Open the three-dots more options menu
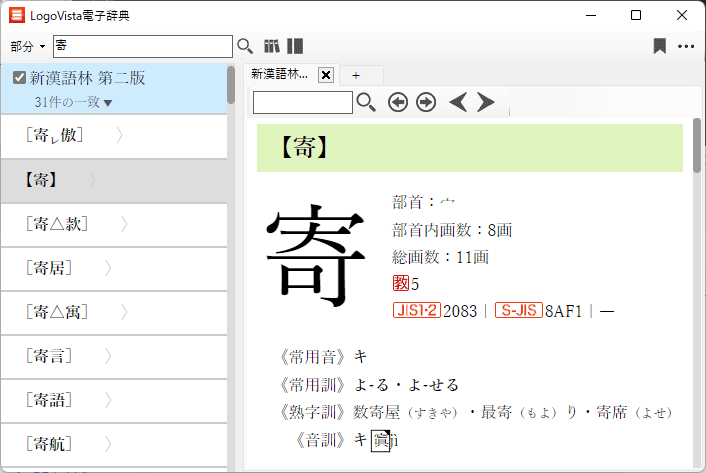 (x=686, y=46)
